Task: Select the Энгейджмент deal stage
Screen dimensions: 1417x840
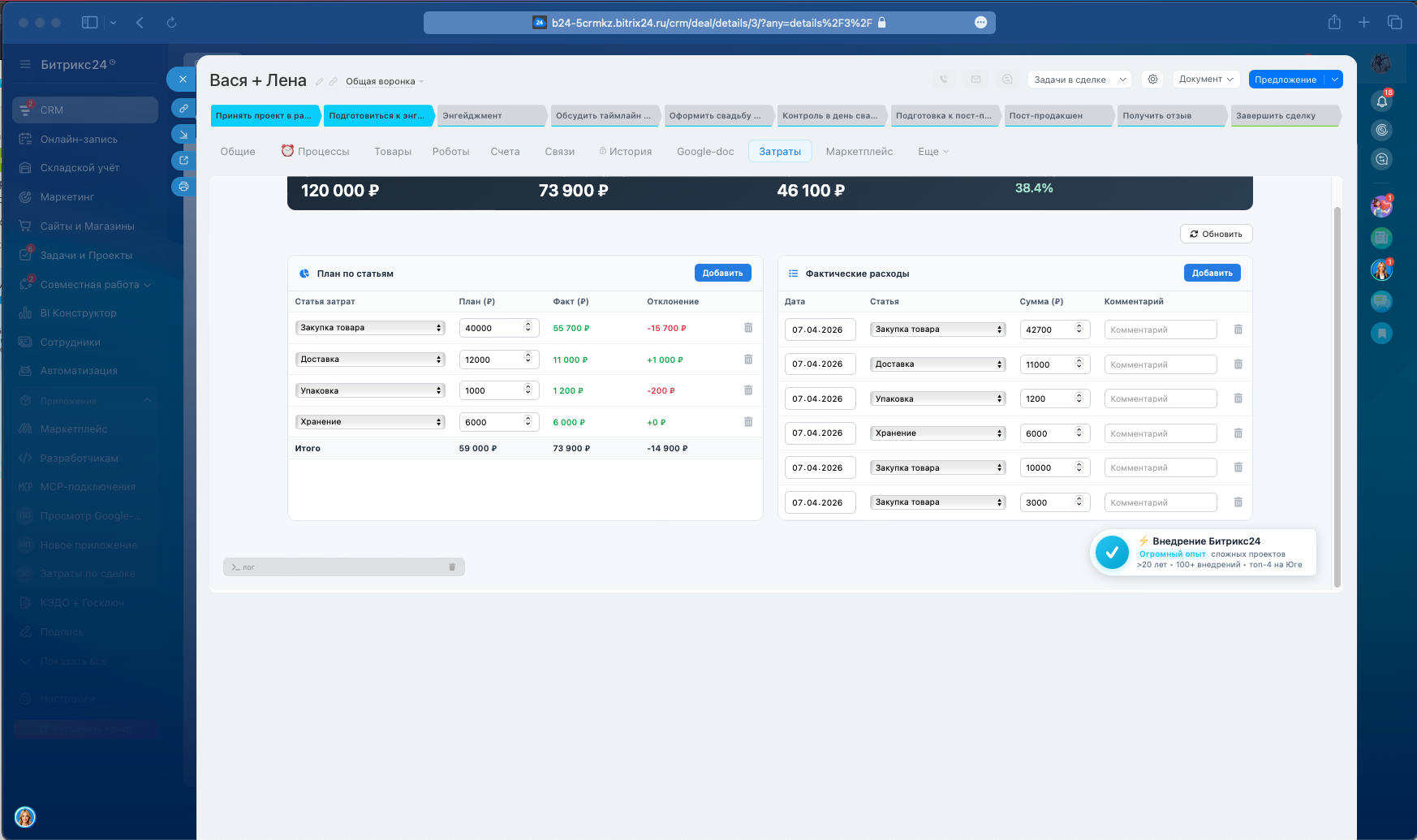Action: click(x=490, y=116)
